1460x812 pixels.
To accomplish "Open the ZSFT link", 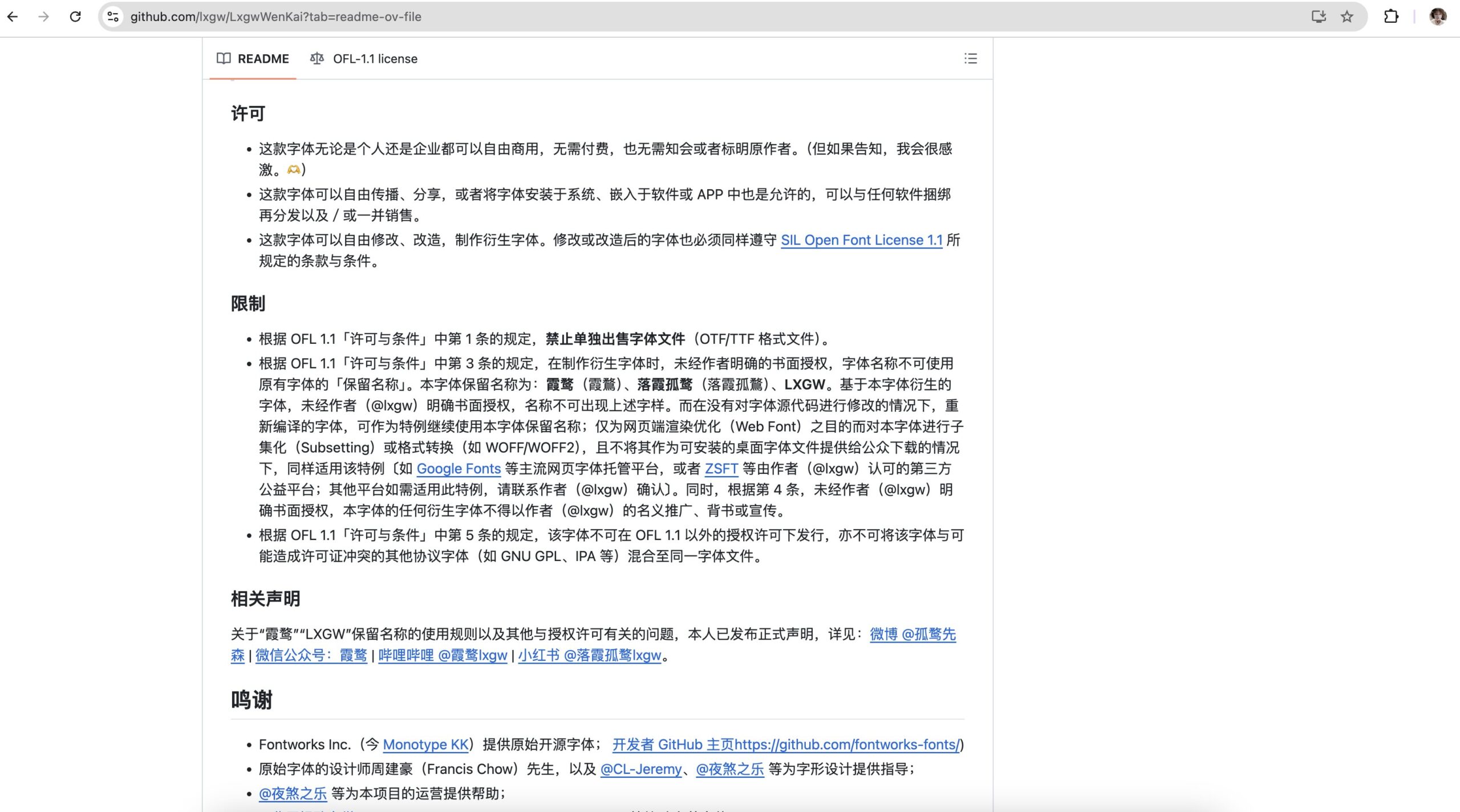I will coord(721,469).
